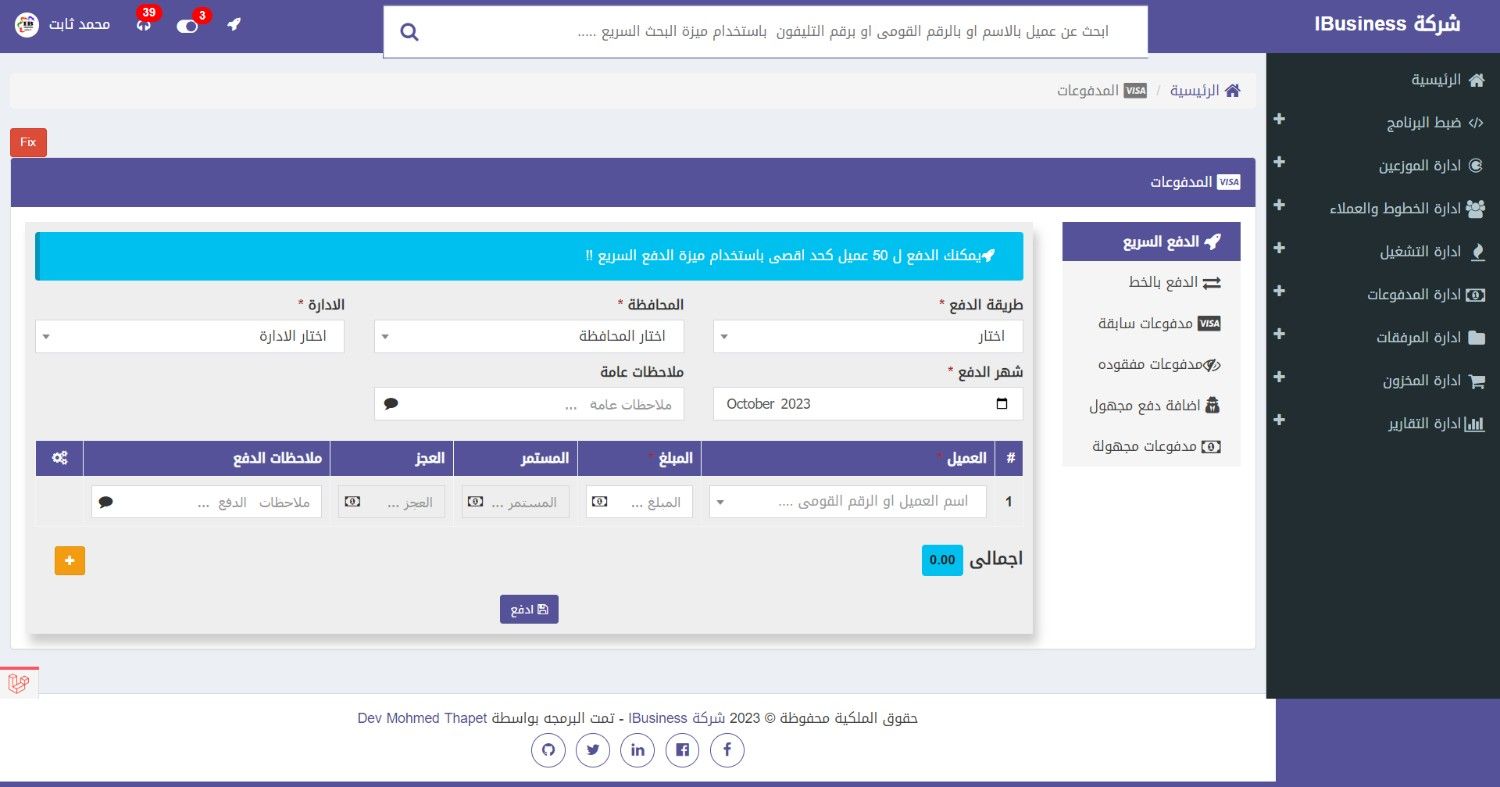Click the red Fix button
Viewport: 1500px width, 787px height.
tap(28, 142)
